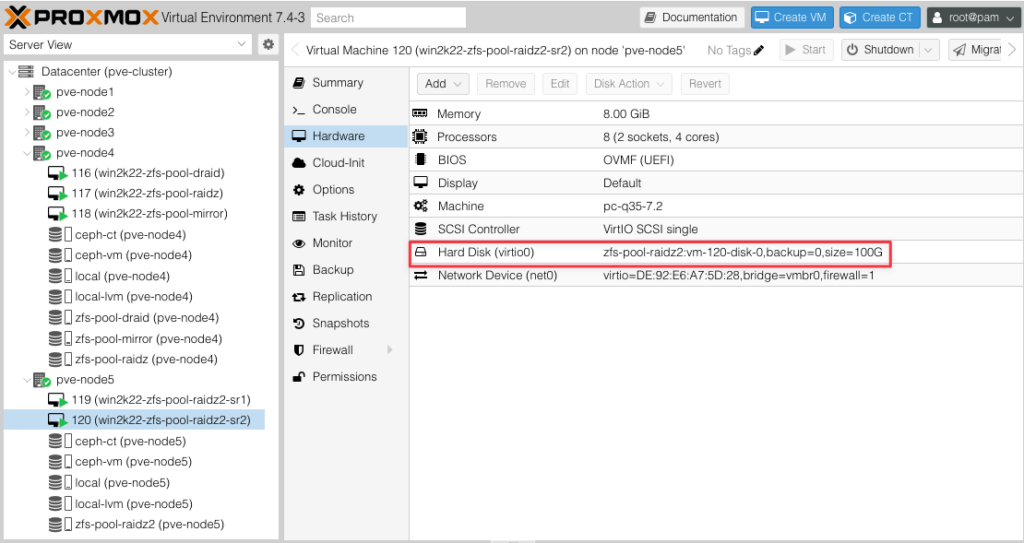Open the Server View dropdown
The image size is (1024, 543).
pos(242,44)
